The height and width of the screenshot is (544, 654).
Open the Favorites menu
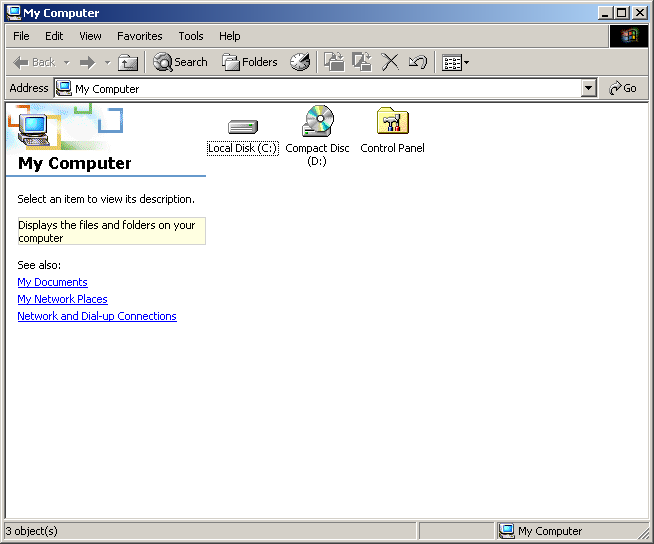139,36
